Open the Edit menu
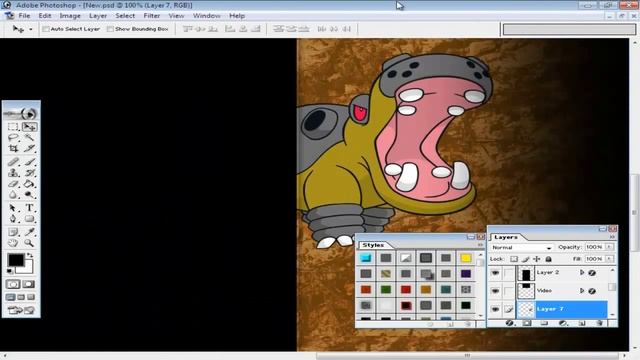Viewport: 640px width, 360px height. click(x=45, y=16)
